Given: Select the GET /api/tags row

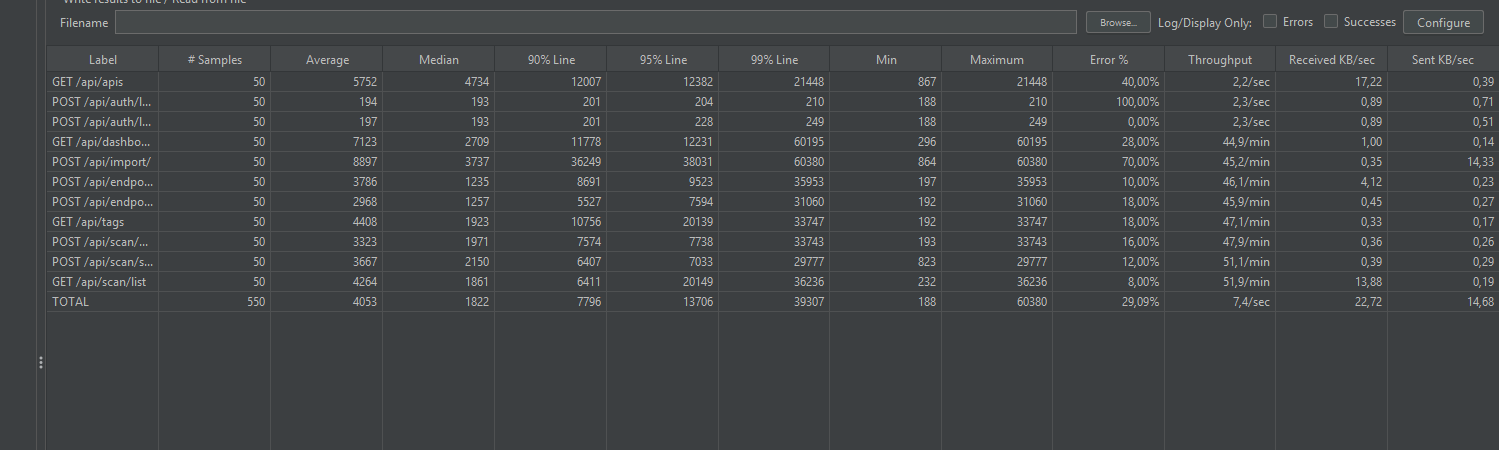Looking at the screenshot, I should (103, 222).
